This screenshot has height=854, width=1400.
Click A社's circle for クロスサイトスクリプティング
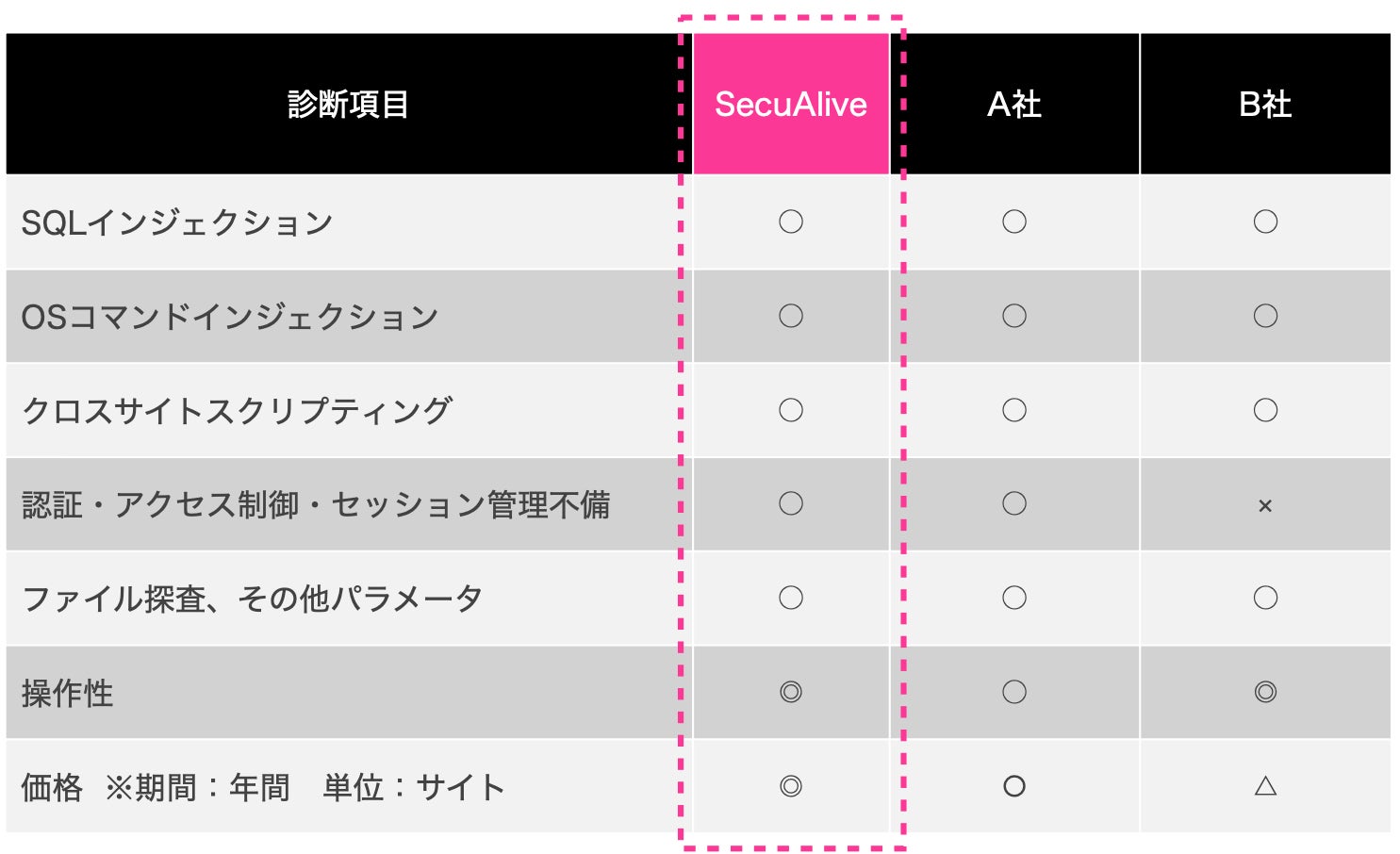click(x=1013, y=410)
